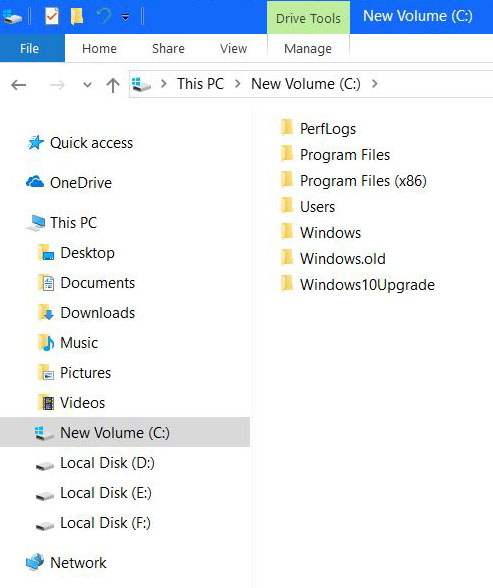Click the Forward navigation arrow
The width and height of the screenshot is (493, 588).
[57, 85]
